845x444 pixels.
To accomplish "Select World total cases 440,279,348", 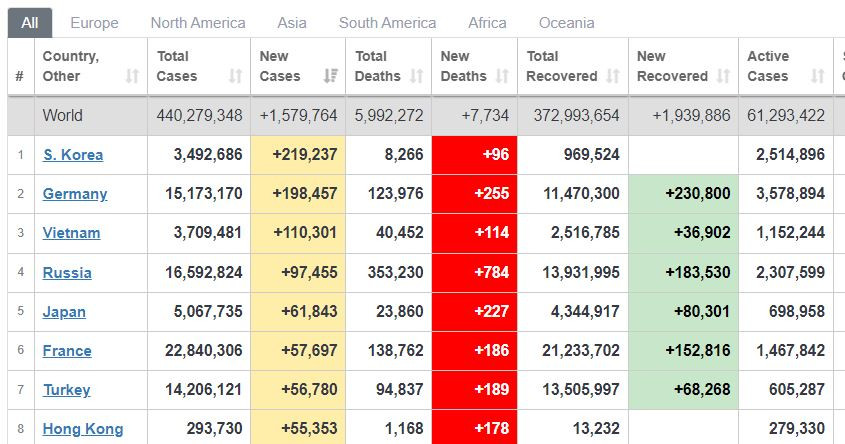I will 199,115.
